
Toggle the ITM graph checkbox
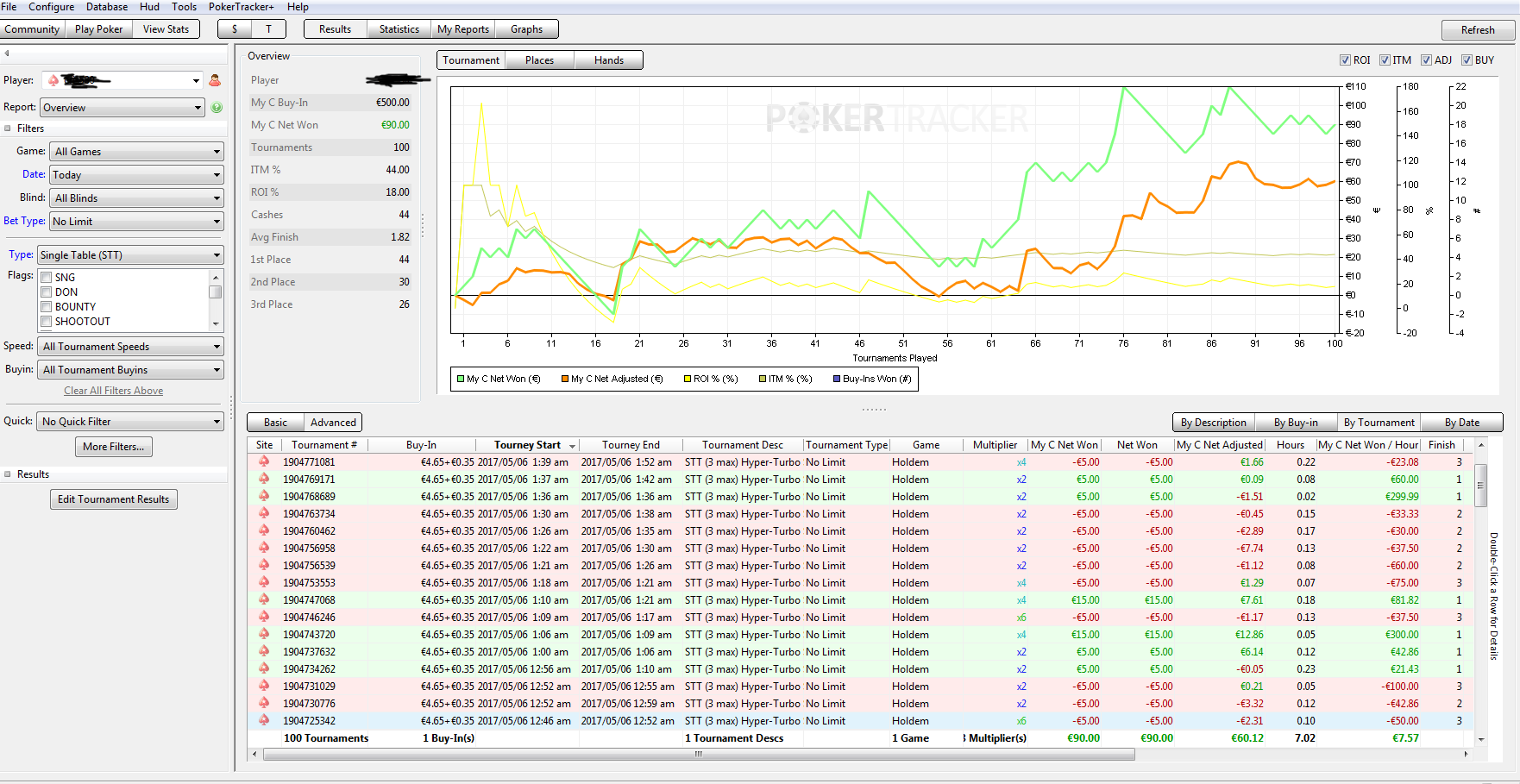point(1385,60)
